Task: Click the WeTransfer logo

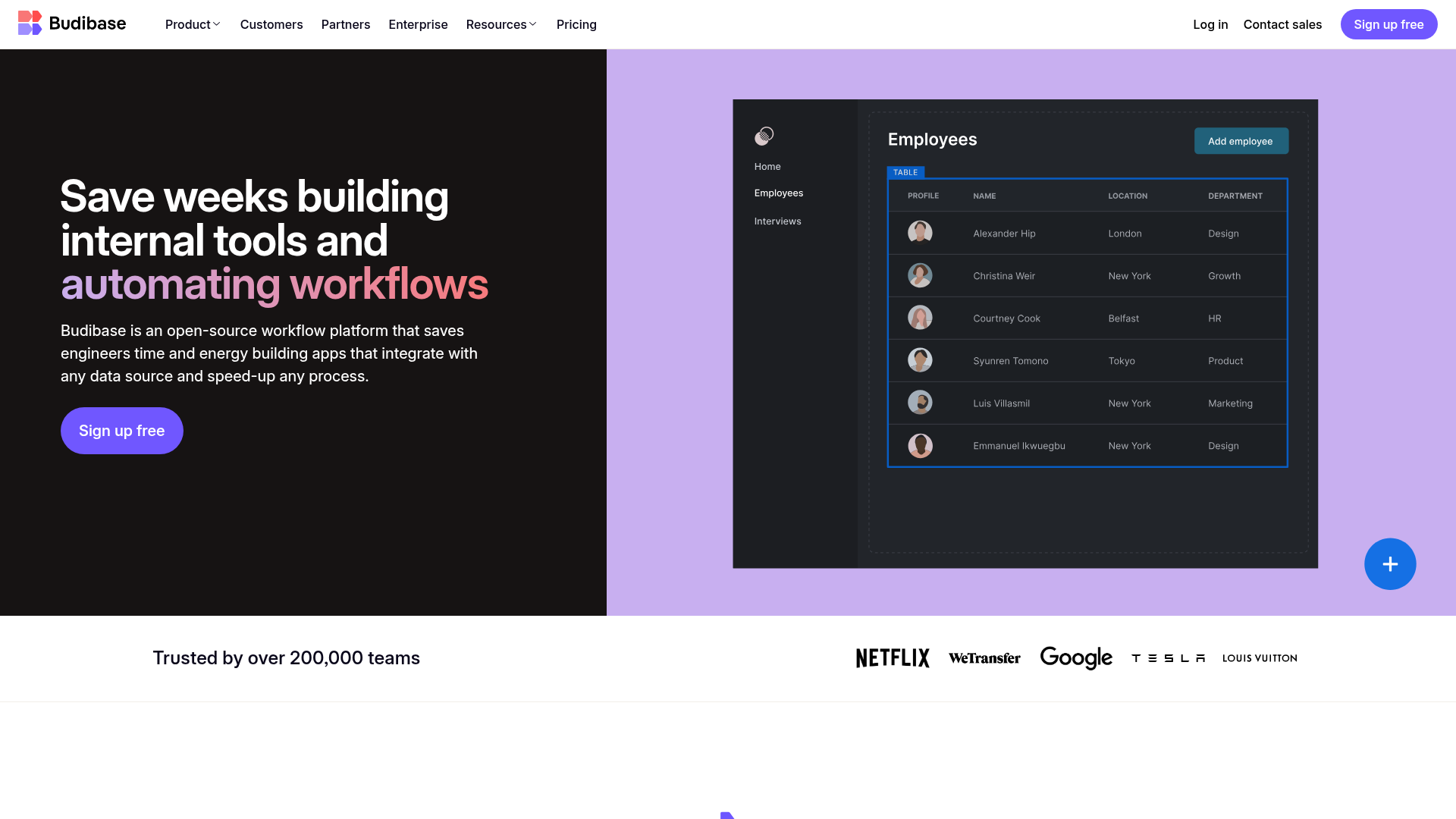Action: [x=984, y=658]
